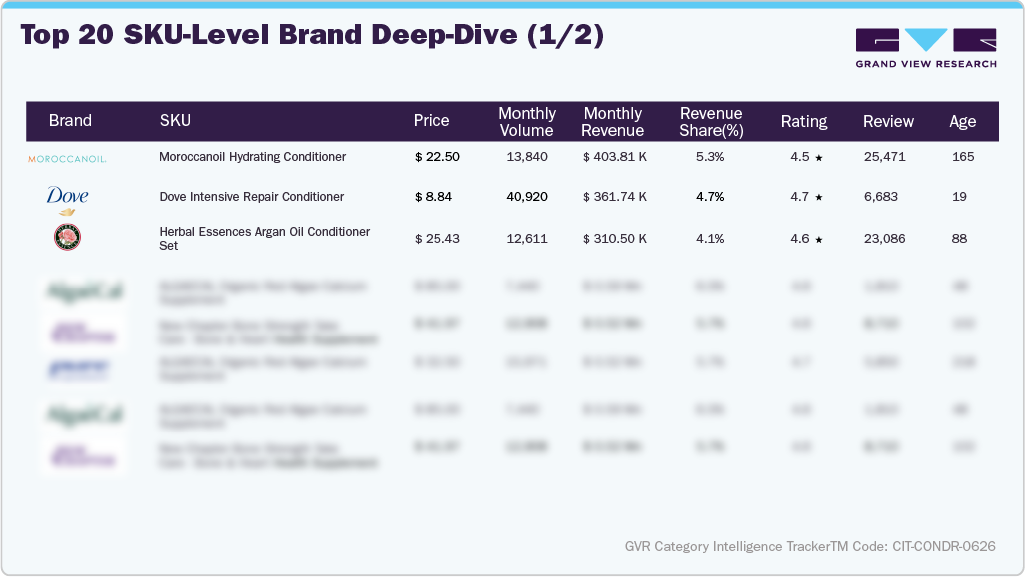The image size is (1025, 577).
Task: Click monthly volume 40,920
Action: point(527,197)
